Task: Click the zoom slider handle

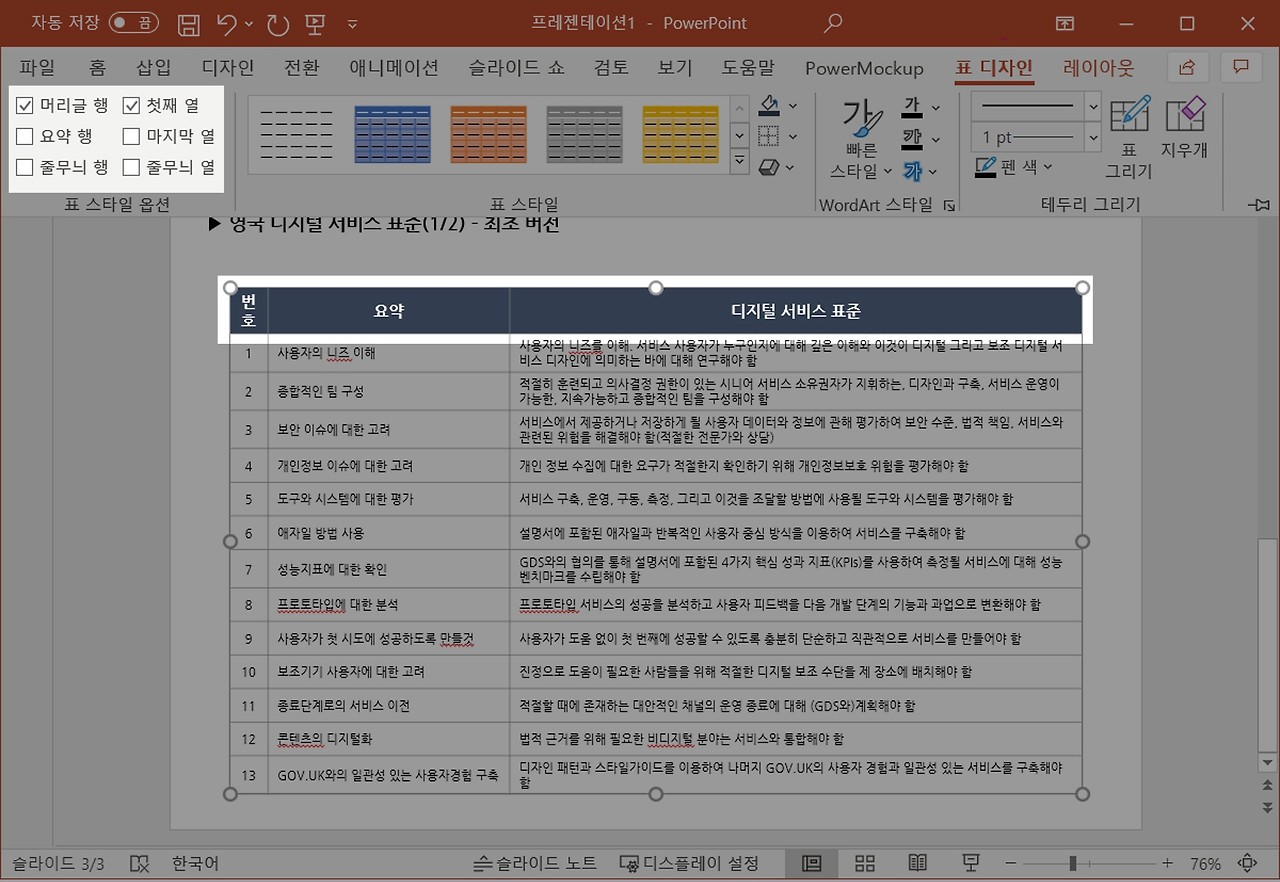Action: click(1072, 863)
